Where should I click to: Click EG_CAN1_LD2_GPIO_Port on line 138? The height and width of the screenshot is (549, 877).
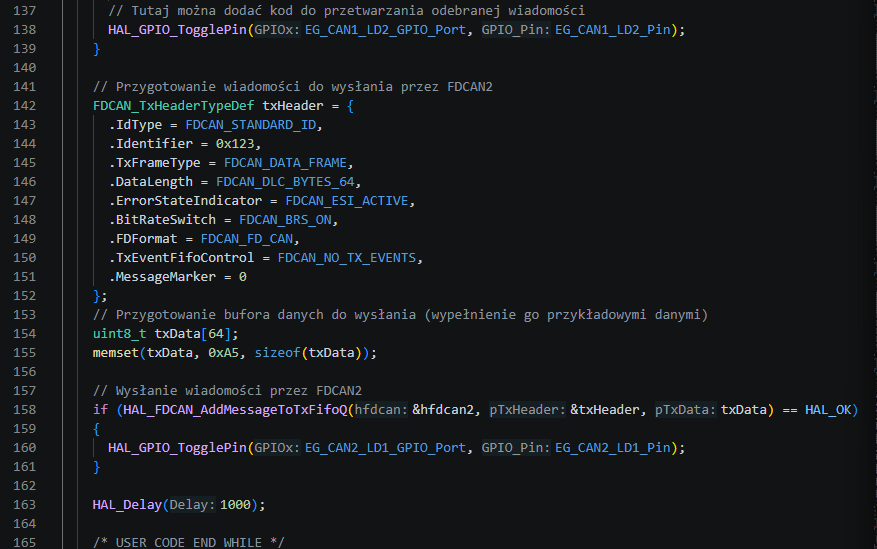coord(385,30)
